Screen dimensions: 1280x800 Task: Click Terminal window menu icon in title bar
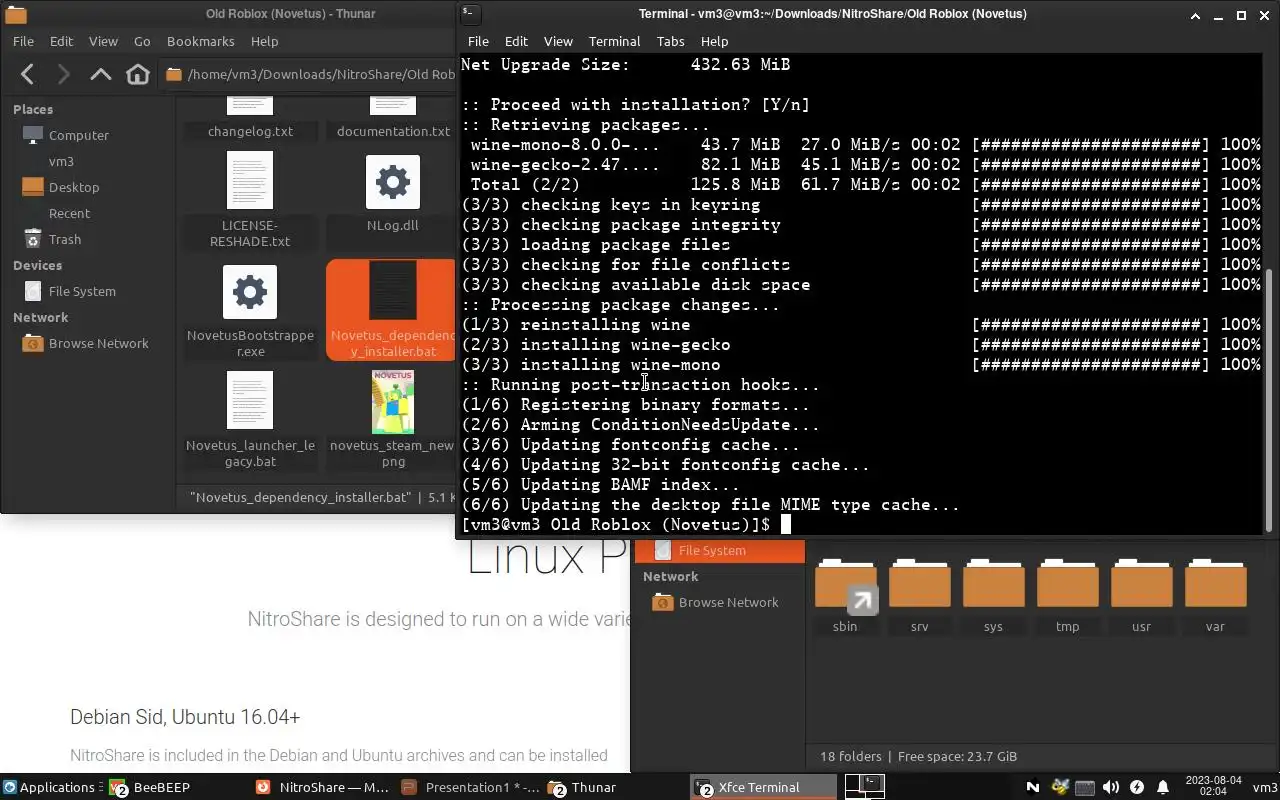[x=469, y=14]
